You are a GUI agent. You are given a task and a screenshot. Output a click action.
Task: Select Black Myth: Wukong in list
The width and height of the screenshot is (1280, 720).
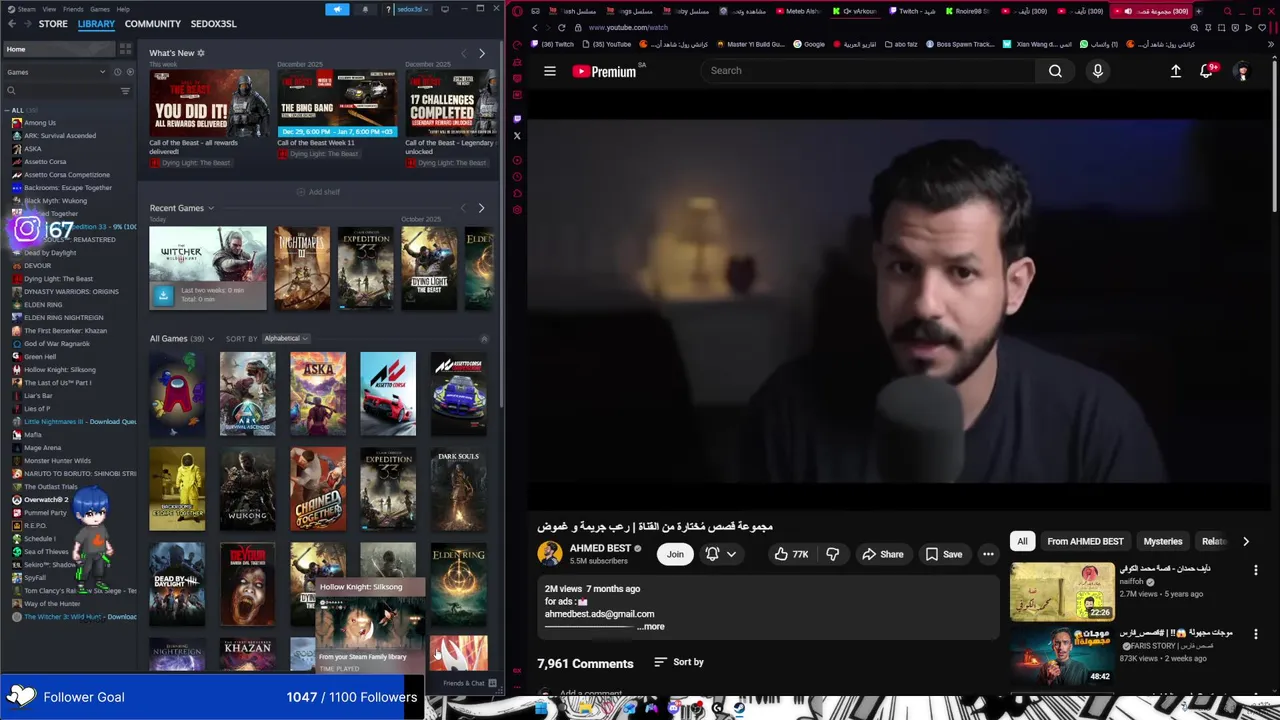coord(55,201)
